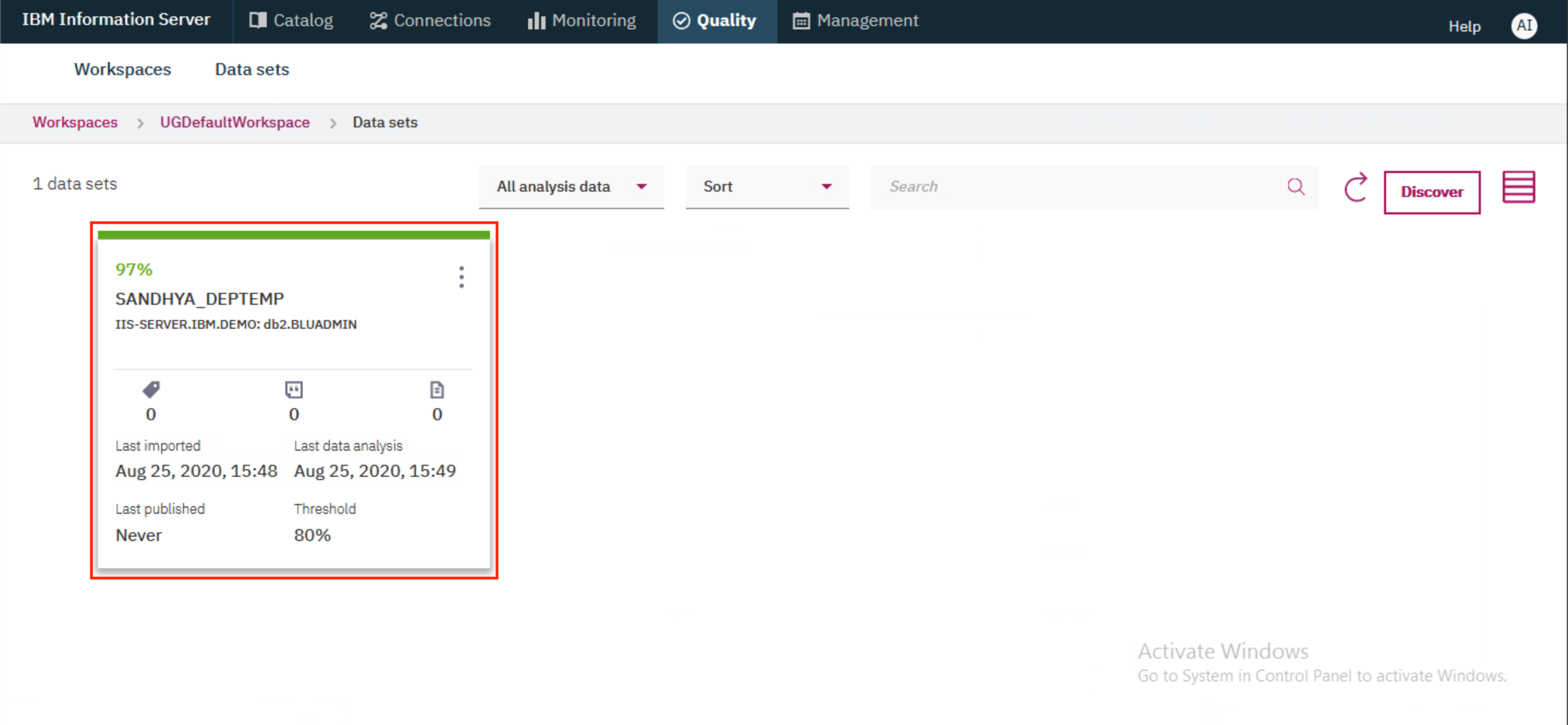This screenshot has height=725, width=1568.
Task: Switch to the Workspaces tab
Action: coord(122,69)
